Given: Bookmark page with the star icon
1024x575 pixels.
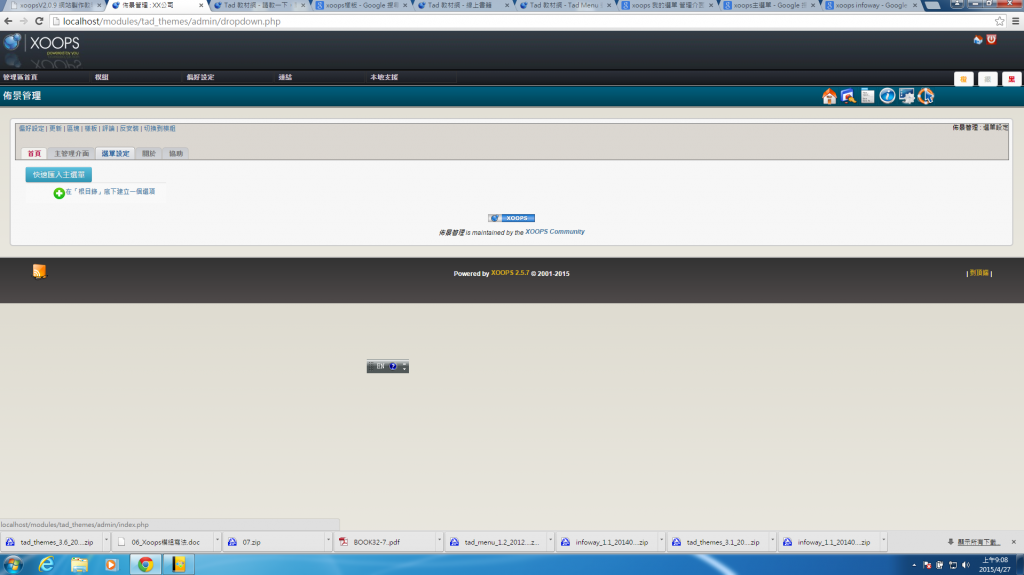Looking at the screenshot, I should [999, 21].
